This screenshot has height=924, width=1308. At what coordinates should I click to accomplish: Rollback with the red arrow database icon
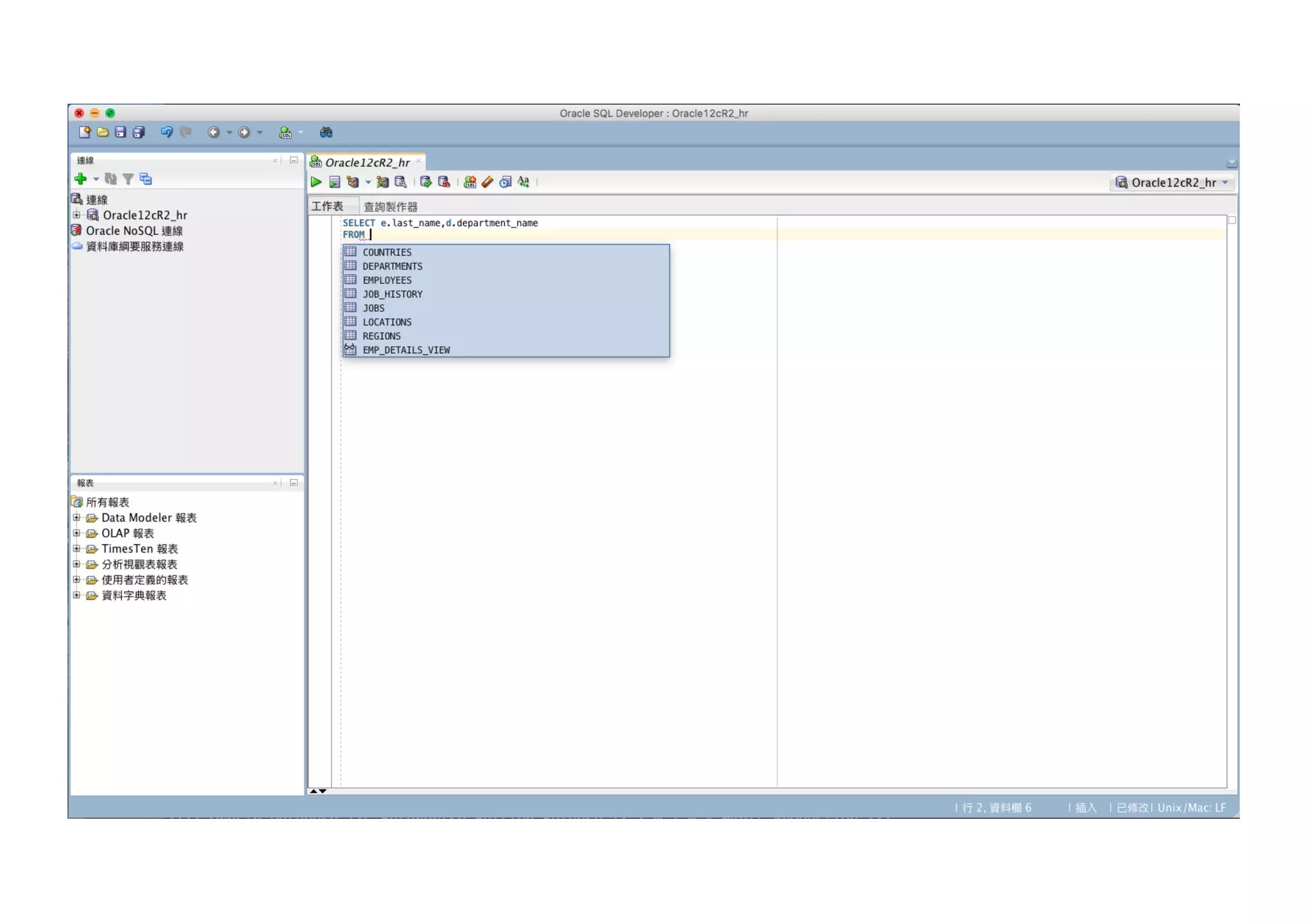tap(444, 182)
